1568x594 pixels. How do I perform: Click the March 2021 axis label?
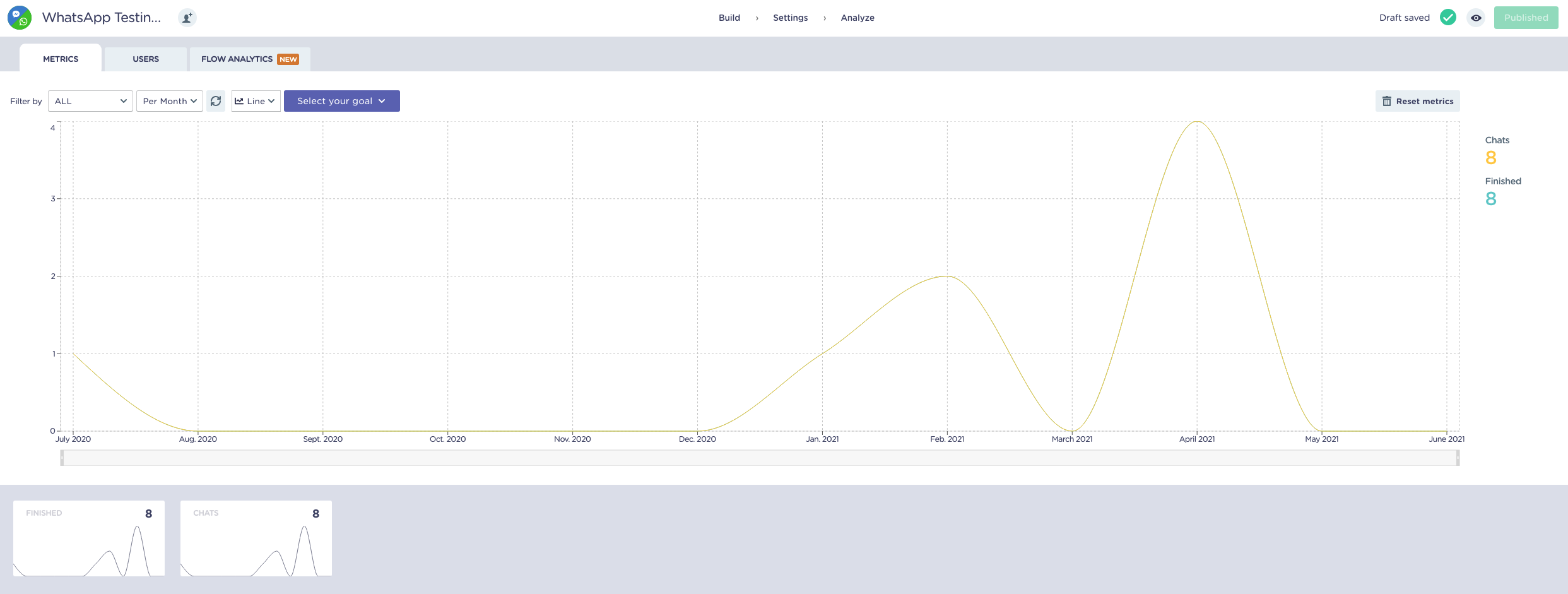click(x=1072, y=439)
